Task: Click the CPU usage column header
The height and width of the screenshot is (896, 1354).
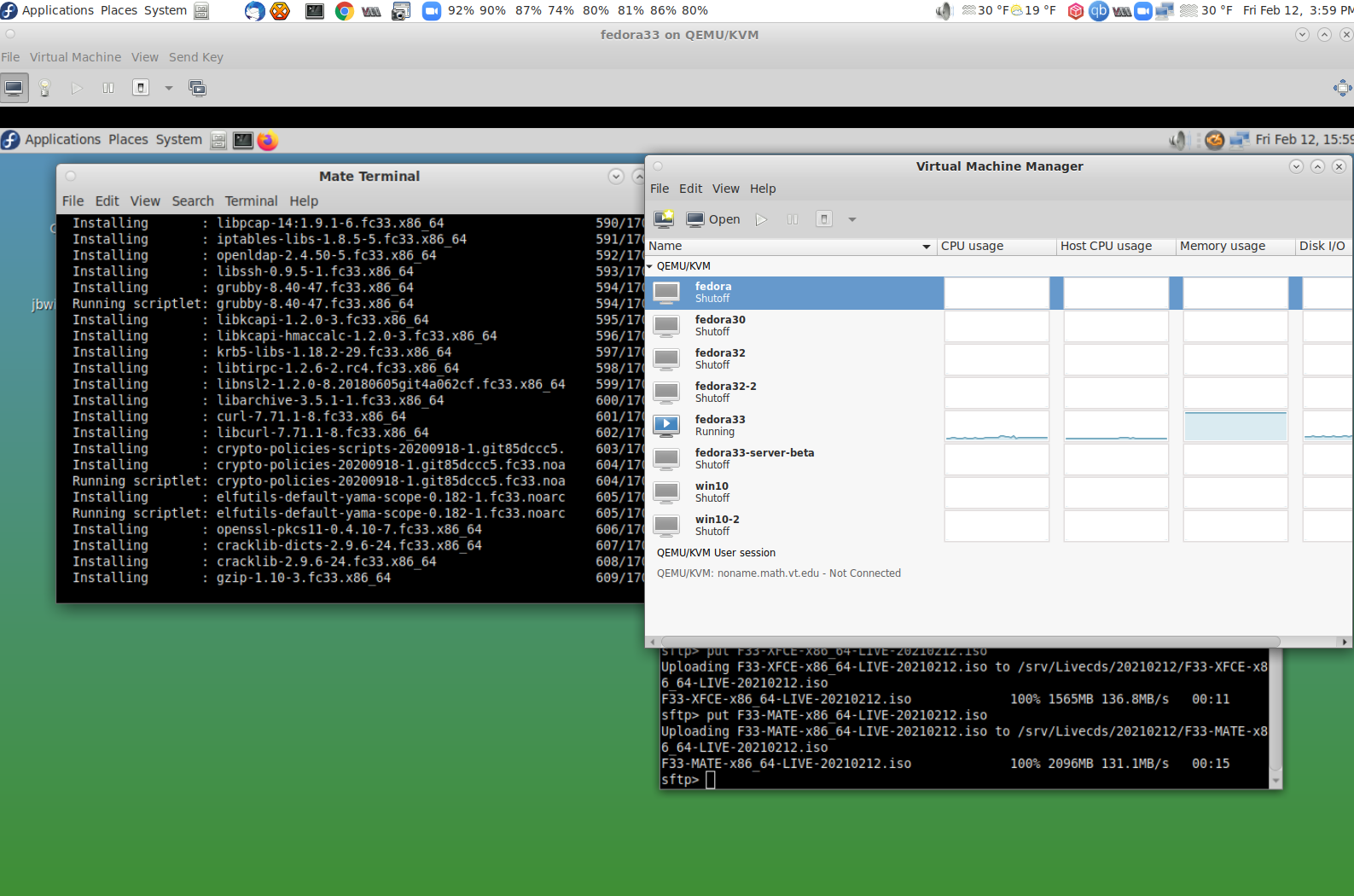Action: pos(997,246)
